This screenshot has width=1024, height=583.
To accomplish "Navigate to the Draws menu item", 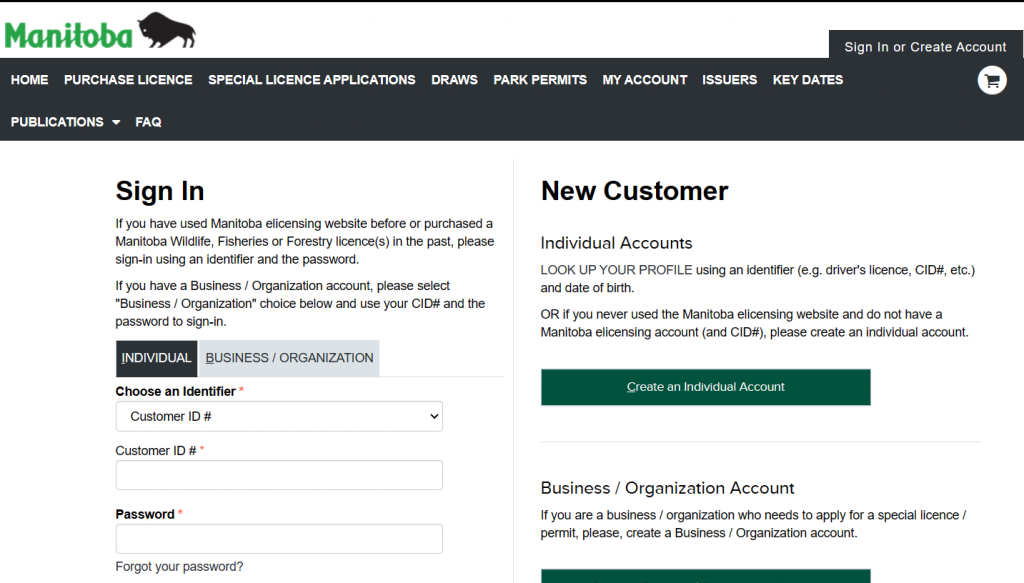I will click(x=454, y=80).
